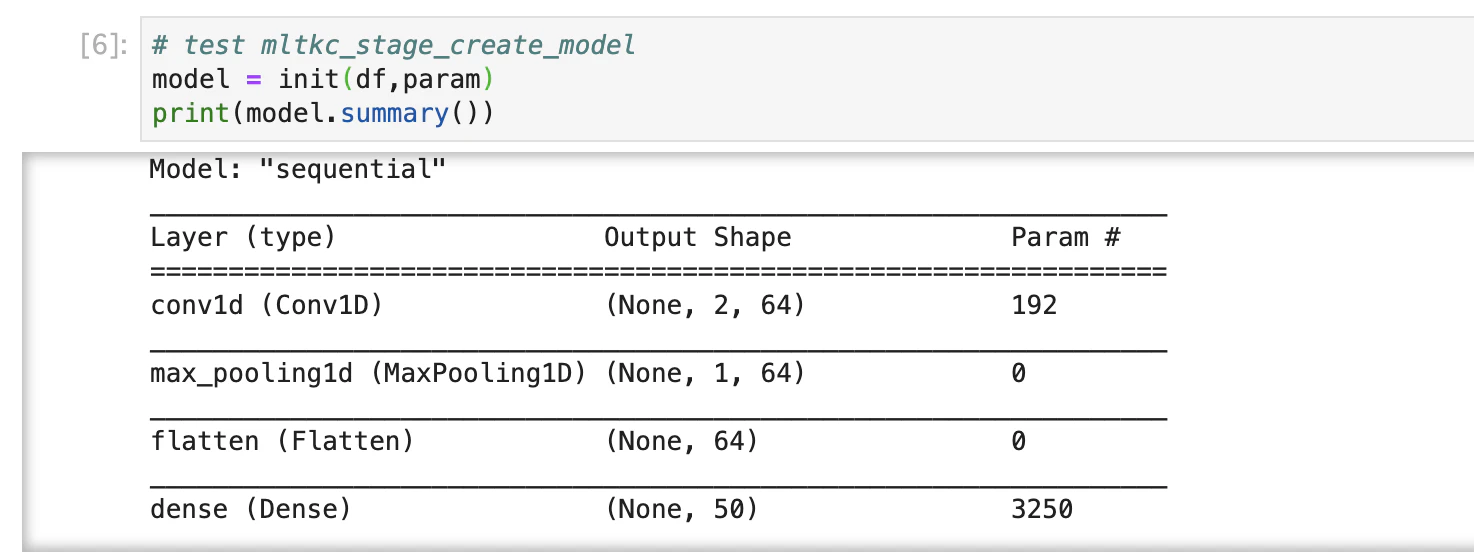The width and height of the screenshot is (1474, 556).
Task: Click the 192 parameter count value
Action: coord(1034,305)
